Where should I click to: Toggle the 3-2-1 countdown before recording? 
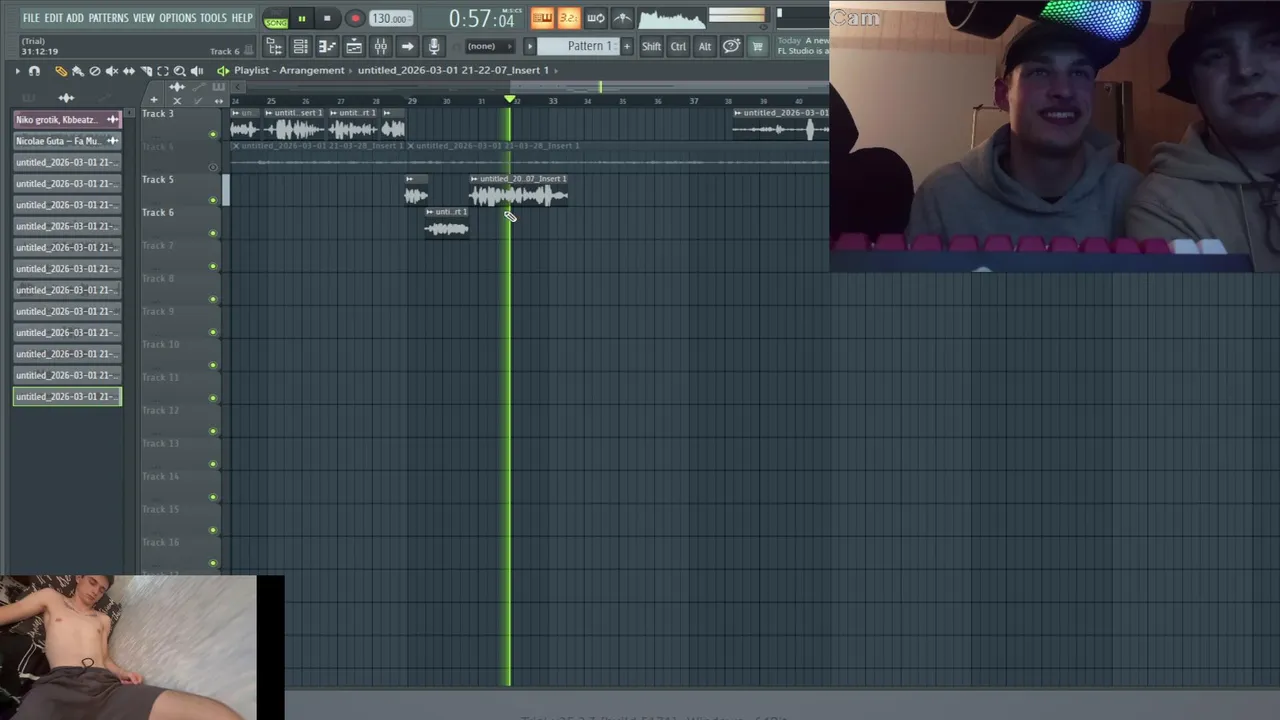coord(568,18)
